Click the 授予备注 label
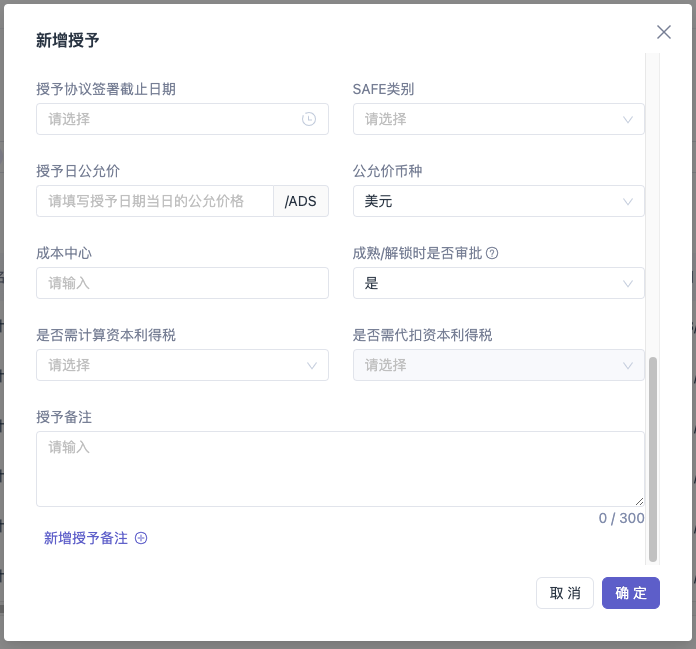696x649 pixels. [x=64, y=417]
